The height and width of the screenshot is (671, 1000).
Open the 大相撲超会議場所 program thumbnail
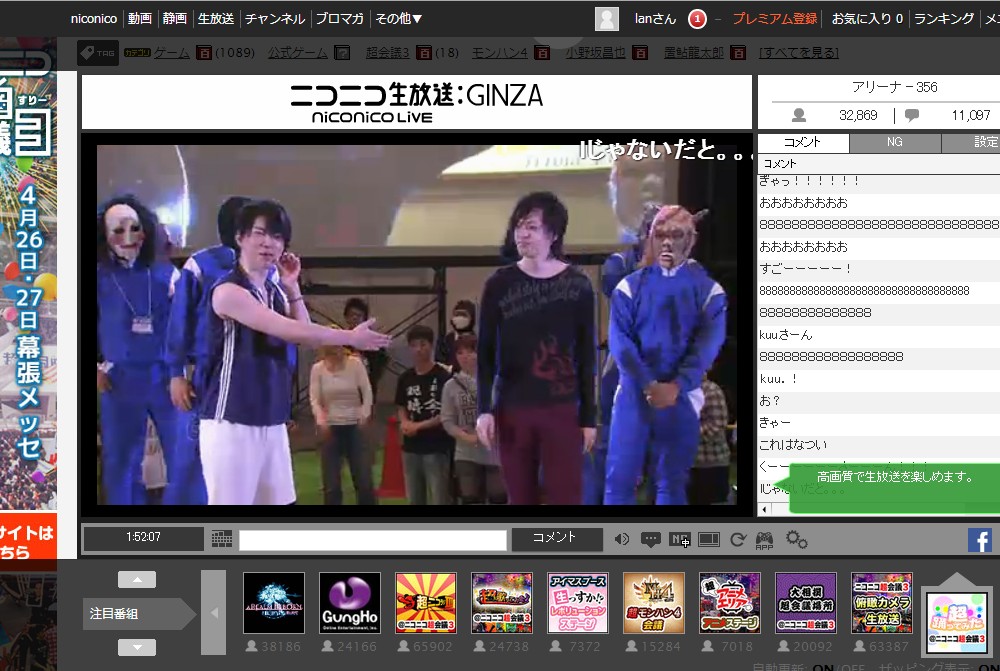(x=806, y=603)
